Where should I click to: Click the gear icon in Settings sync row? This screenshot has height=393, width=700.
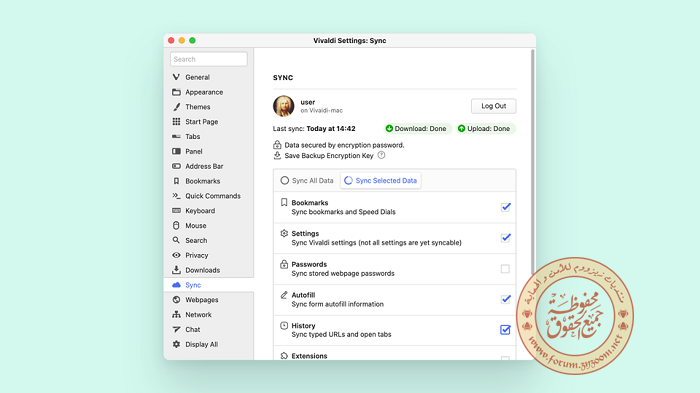pos(284,233)
